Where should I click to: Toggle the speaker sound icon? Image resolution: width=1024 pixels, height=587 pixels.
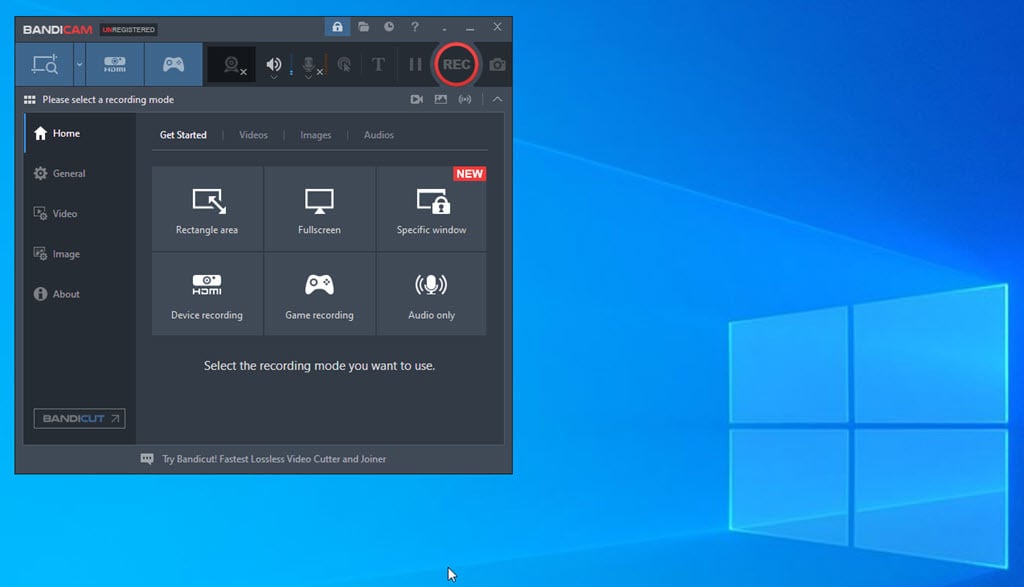(273, 63)
